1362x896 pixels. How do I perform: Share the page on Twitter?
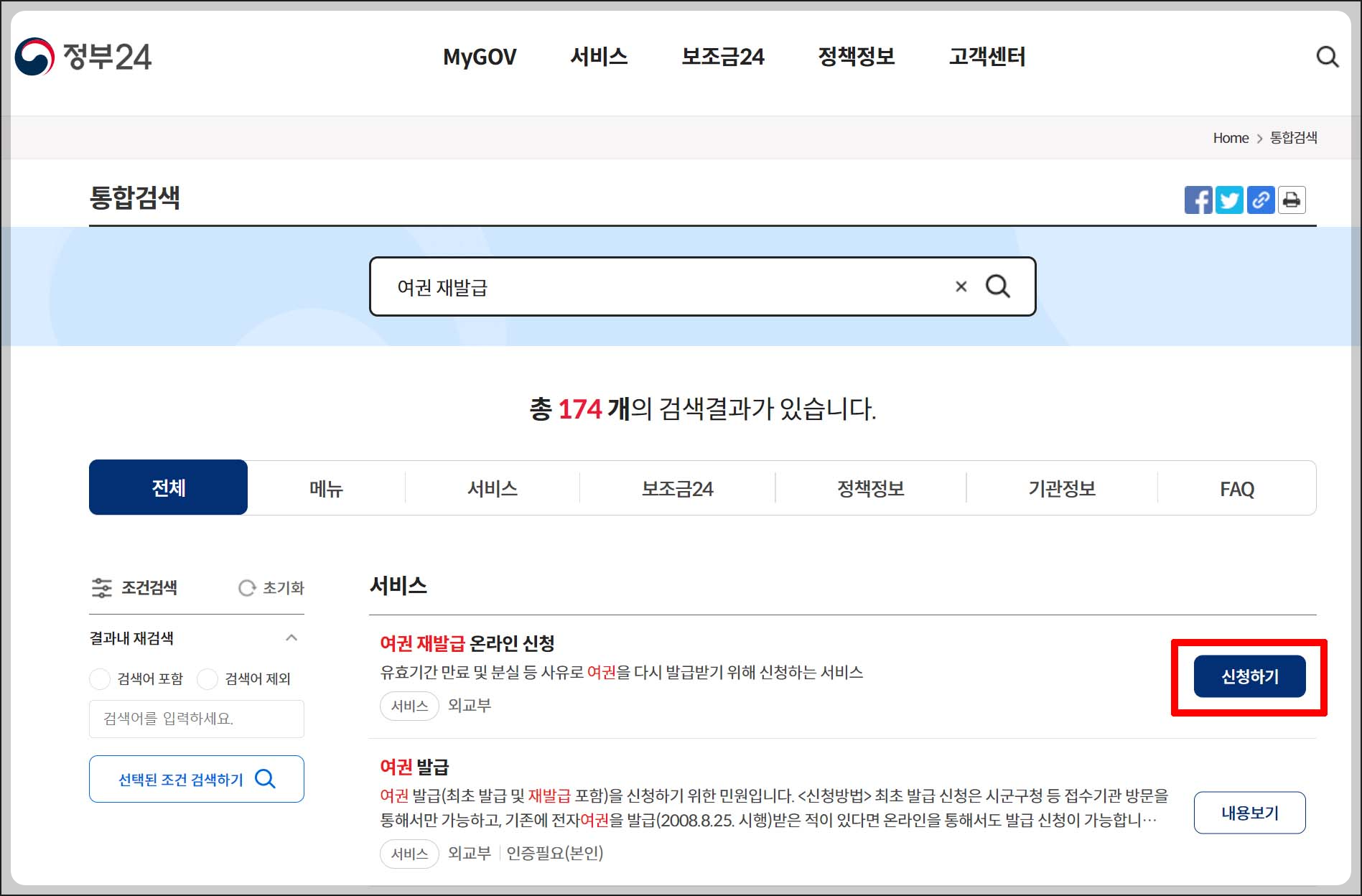point(1230,200)
